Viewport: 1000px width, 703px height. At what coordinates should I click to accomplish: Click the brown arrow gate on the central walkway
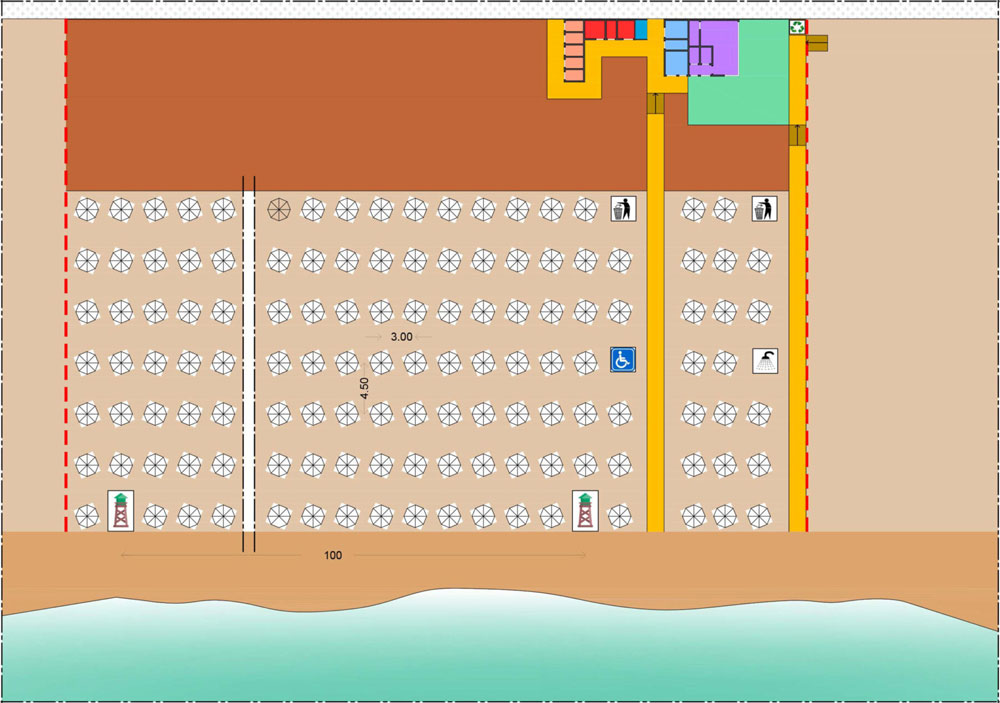656,103
